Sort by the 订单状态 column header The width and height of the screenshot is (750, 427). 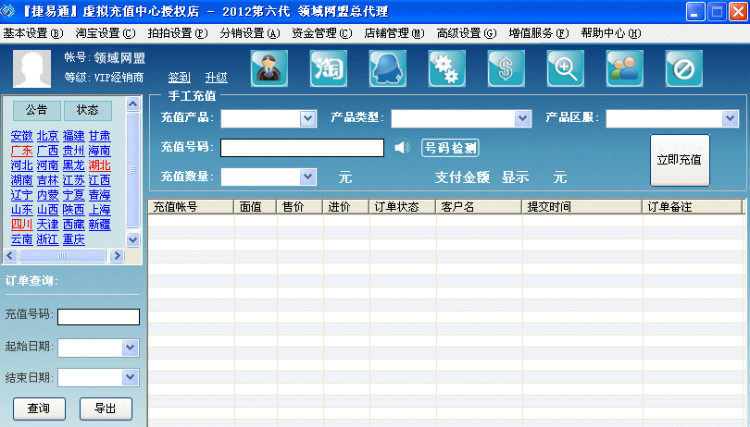coord(402,207)
